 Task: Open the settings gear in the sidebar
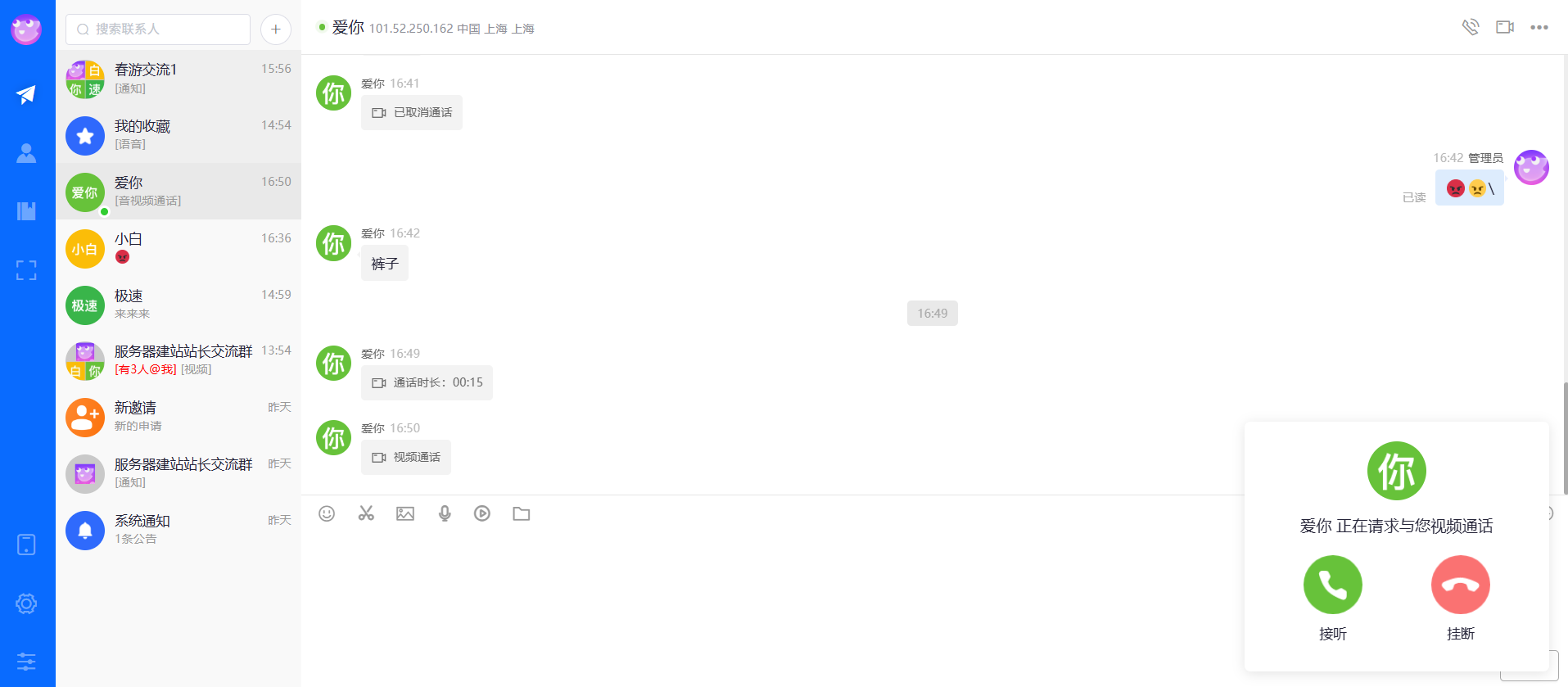26,603
